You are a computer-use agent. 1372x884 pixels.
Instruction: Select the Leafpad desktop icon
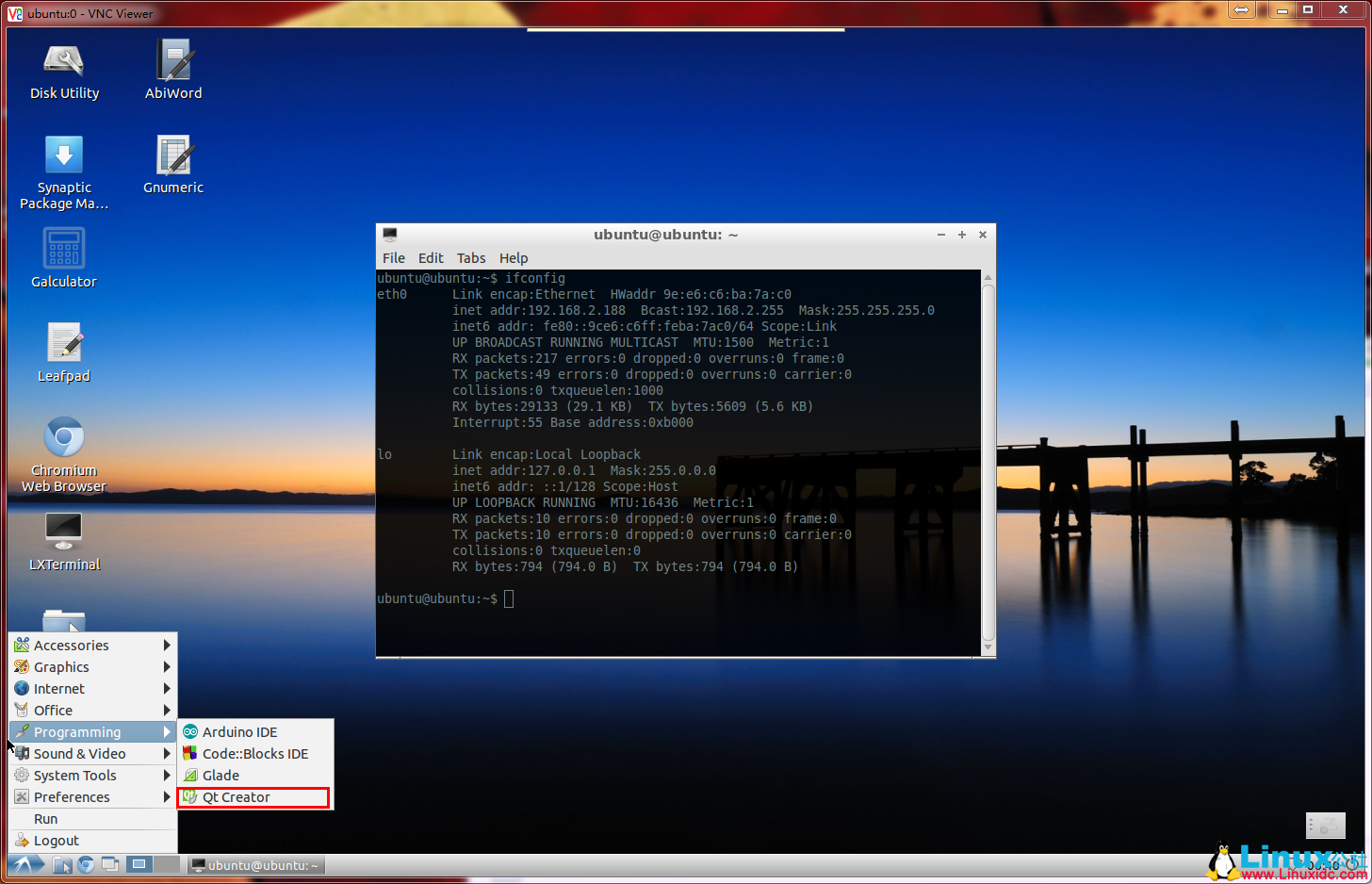[64, 352]
